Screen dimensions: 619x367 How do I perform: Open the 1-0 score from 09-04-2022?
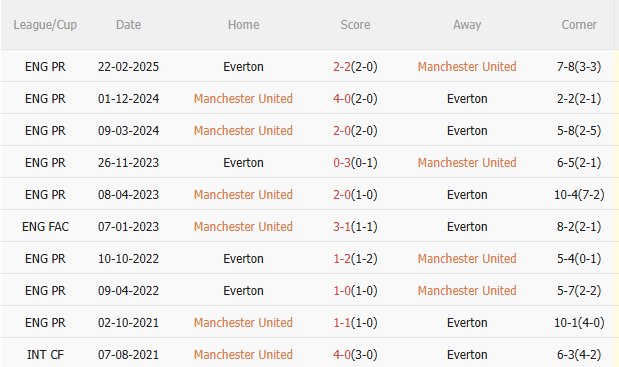[342, 290]
